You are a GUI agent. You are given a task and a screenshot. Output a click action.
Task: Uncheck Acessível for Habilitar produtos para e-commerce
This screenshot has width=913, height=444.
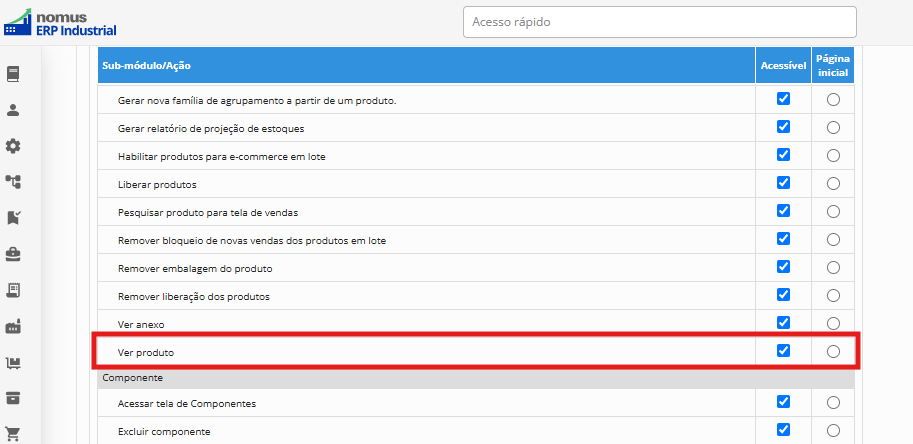pos(783,155)
